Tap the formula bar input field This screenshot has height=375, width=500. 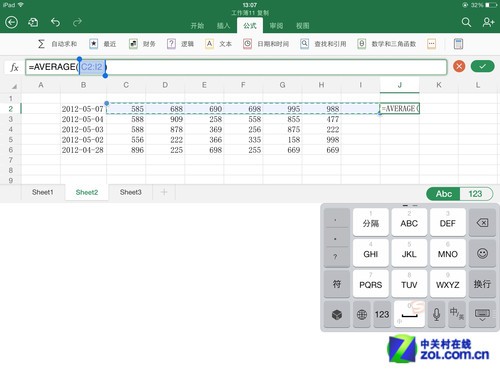pos(236,67)
